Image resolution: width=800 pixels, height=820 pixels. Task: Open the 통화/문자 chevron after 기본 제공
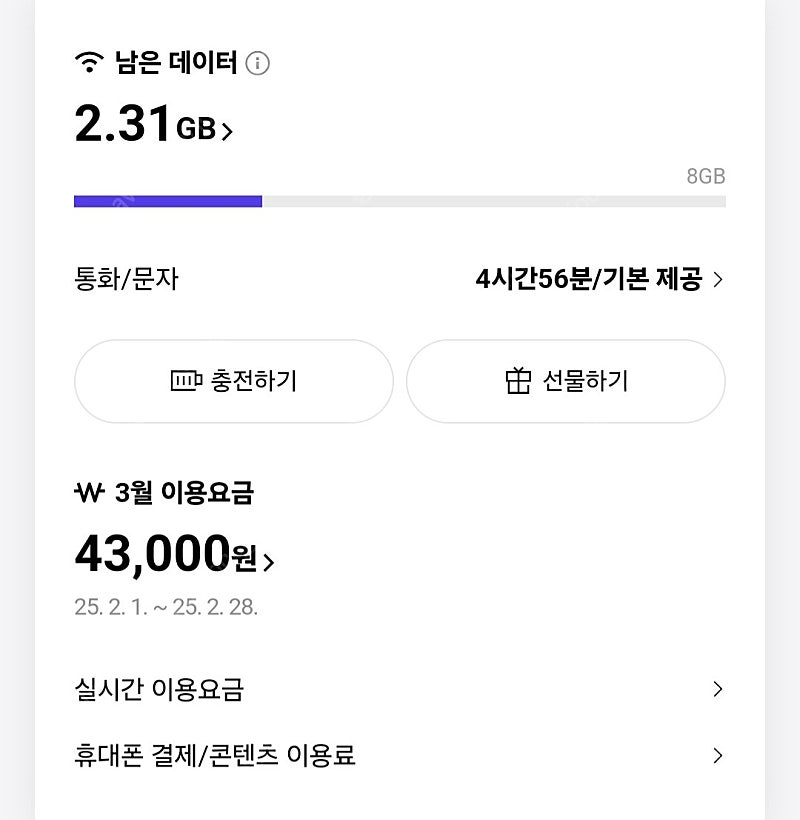click(718, 279)
